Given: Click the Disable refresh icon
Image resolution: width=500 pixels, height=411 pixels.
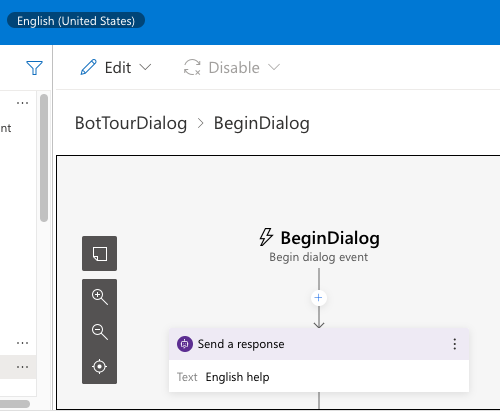Looking at the screenshot, I should 192,67.
